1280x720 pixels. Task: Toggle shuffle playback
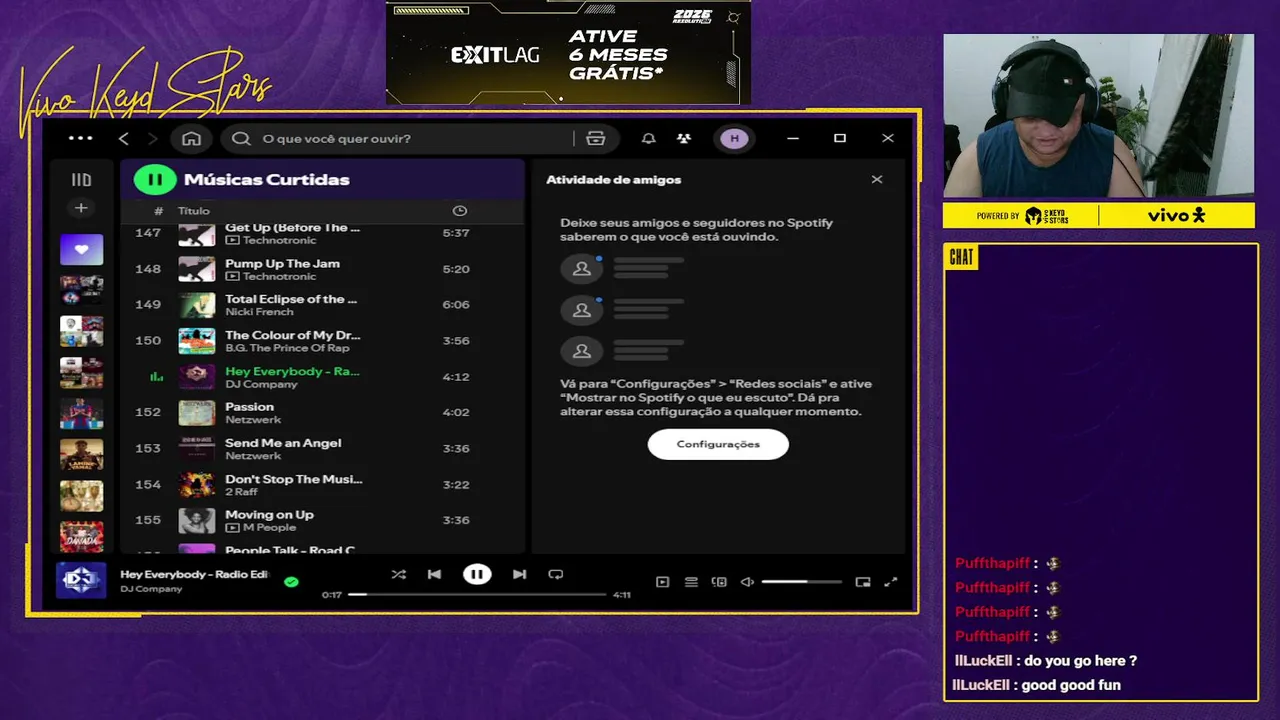[x=399, y=574]
